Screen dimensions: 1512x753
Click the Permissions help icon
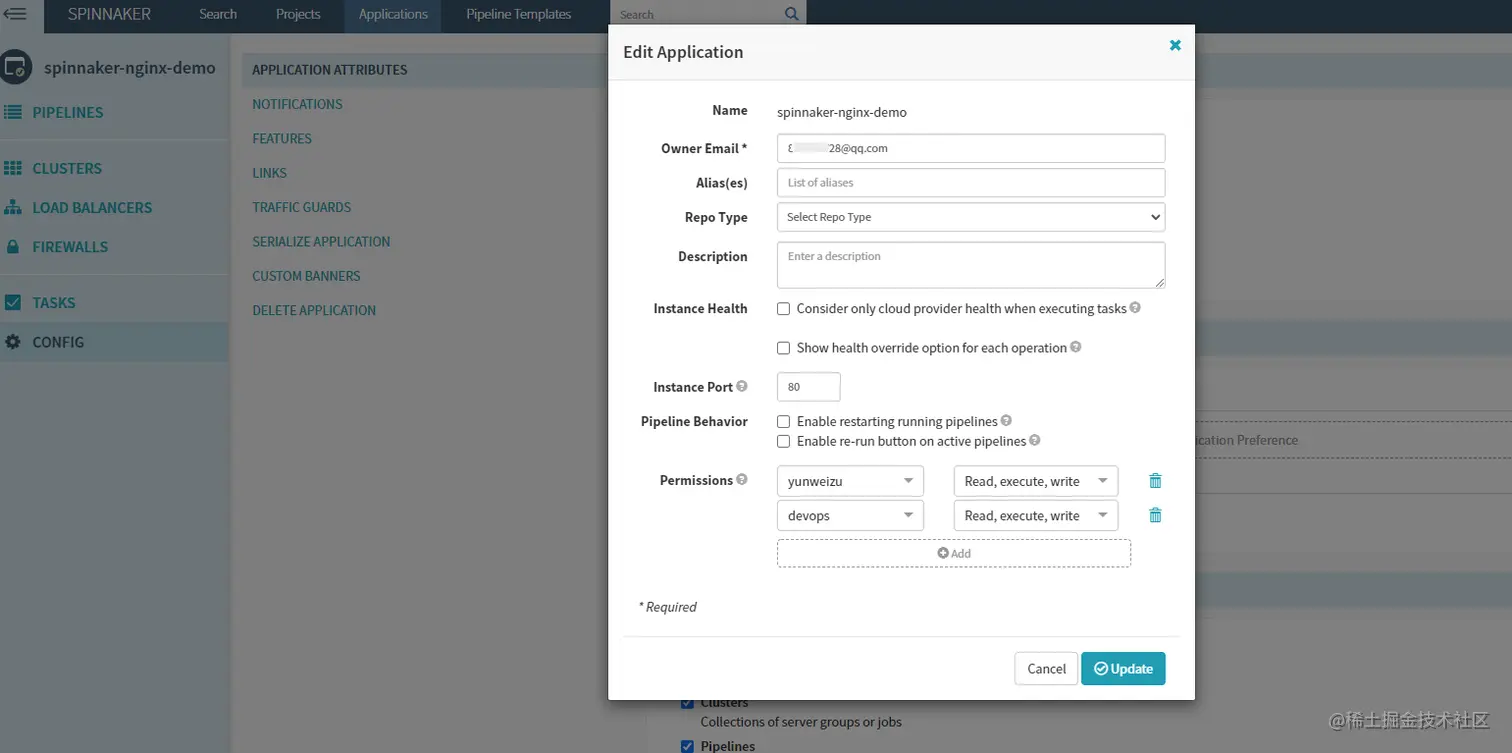coord(742,479)
